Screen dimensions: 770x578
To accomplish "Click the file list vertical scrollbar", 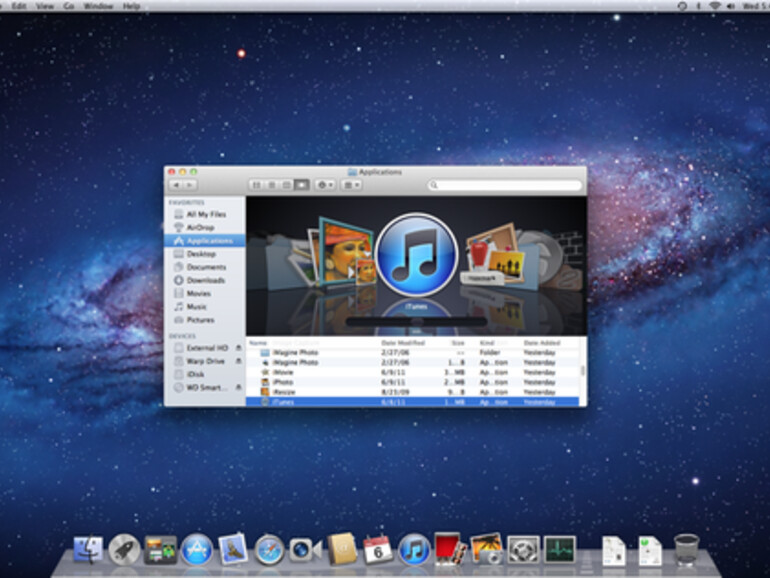I will [583, 372].
